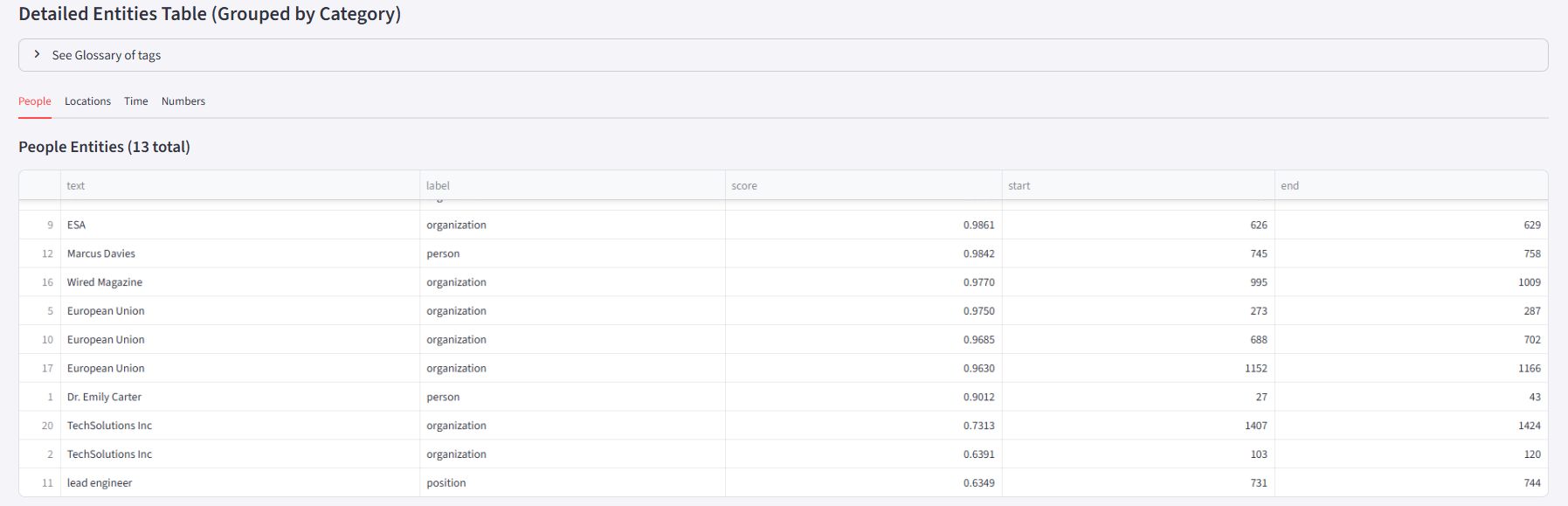Viewport: 1568px width, 506px height.
Task: Click the row index 12 cell
Action: click(x=40, y=253)
